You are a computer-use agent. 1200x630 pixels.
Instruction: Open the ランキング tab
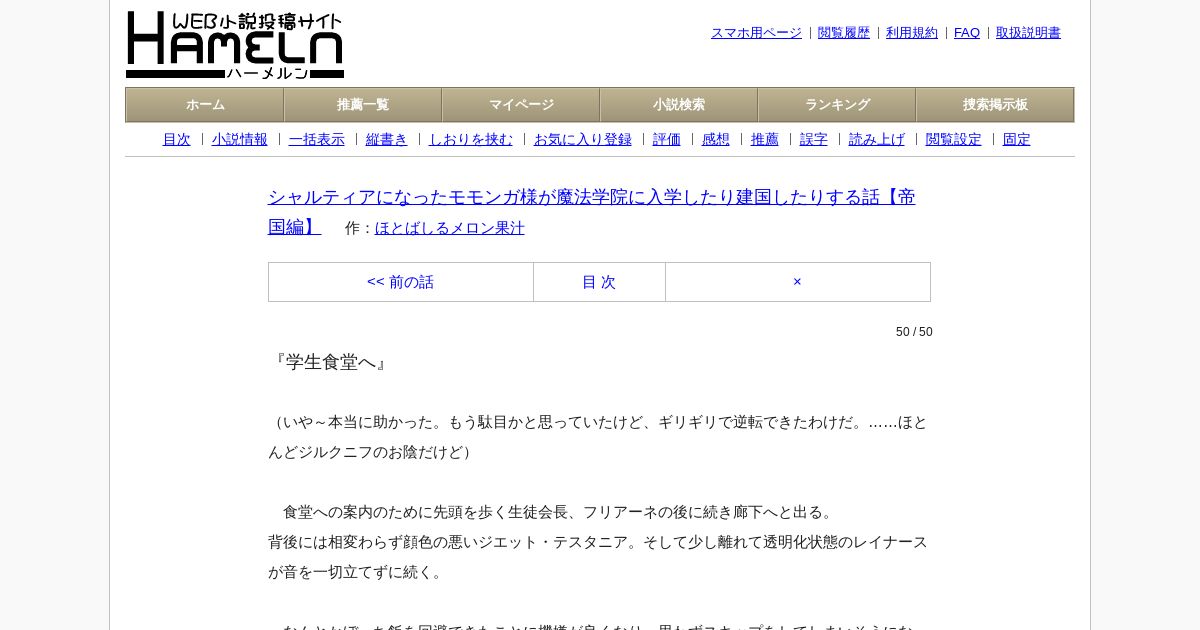(837, 105)
